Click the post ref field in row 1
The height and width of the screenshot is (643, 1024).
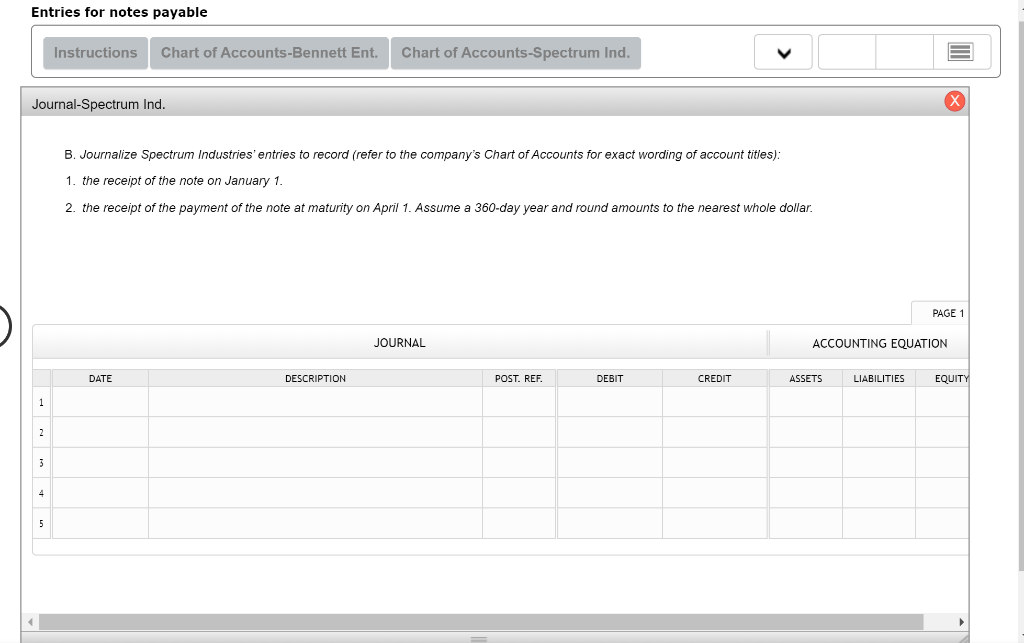[x=519, y=402]
